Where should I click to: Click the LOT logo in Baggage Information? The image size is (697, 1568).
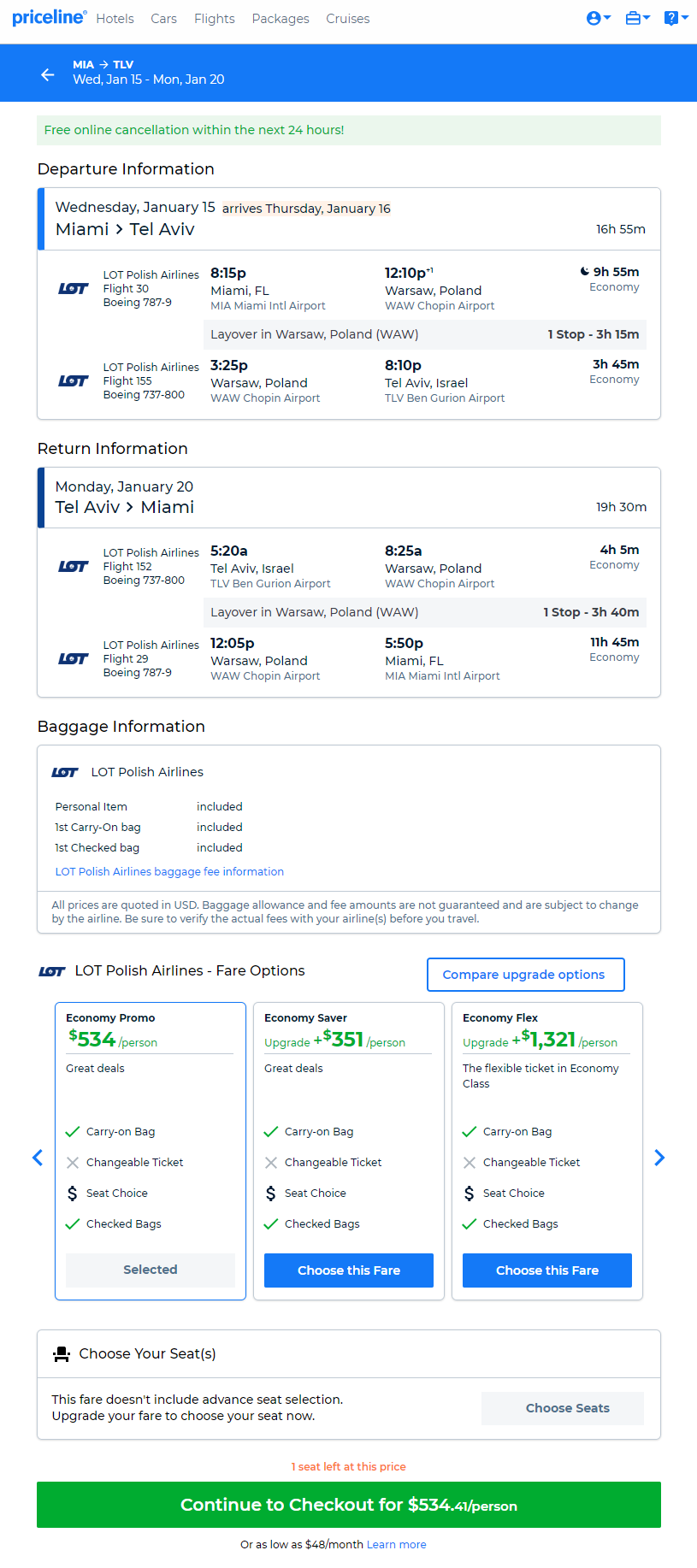pos(65,772)
